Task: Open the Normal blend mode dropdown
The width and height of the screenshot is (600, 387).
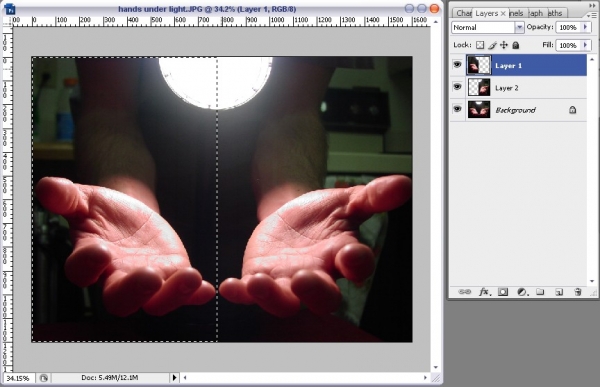Action: (x=519, y=27)
